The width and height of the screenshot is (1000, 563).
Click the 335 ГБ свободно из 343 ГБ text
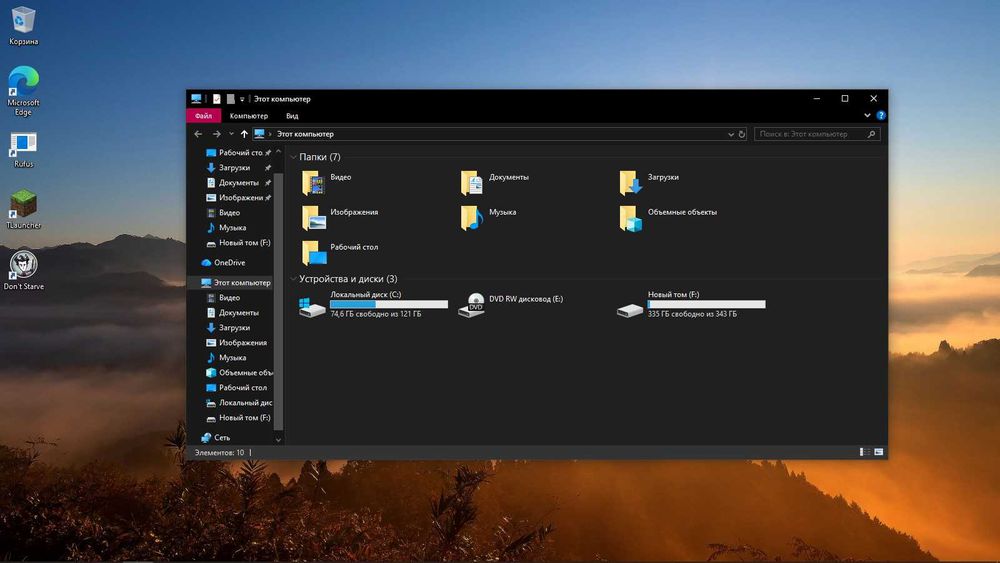coord(692,314)
